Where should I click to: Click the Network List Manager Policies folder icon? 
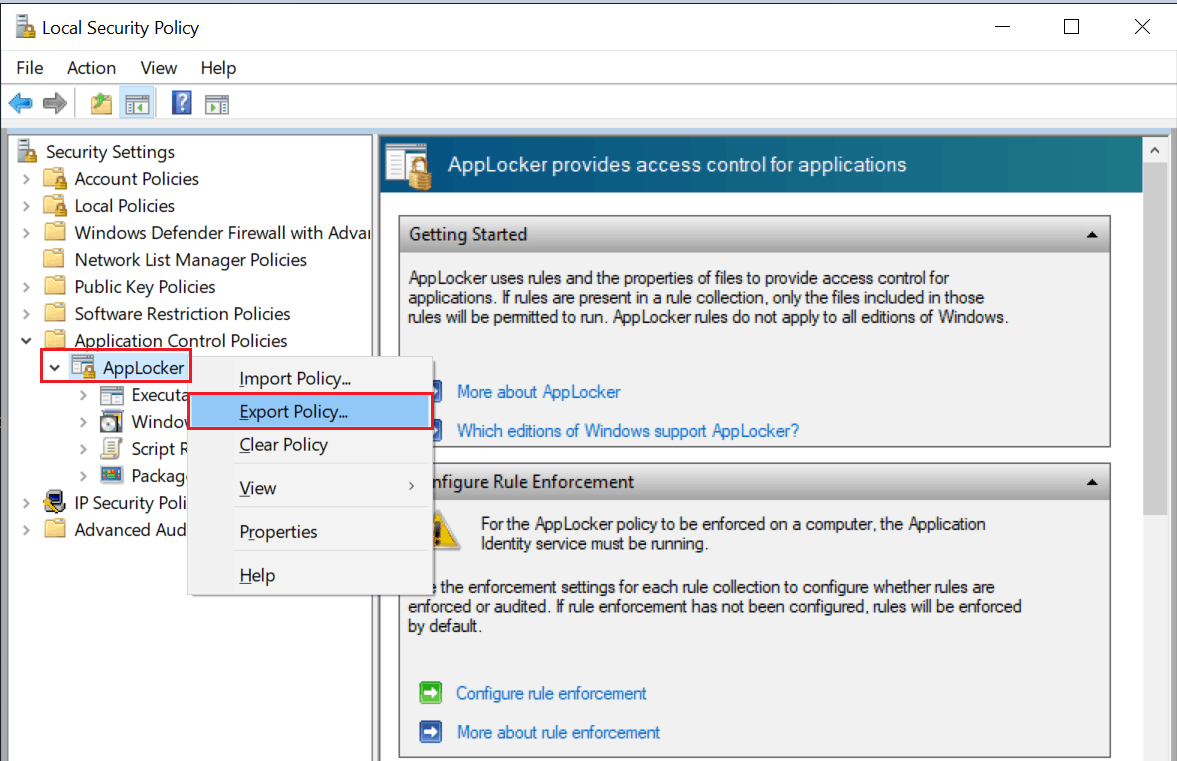pos(54,259)
